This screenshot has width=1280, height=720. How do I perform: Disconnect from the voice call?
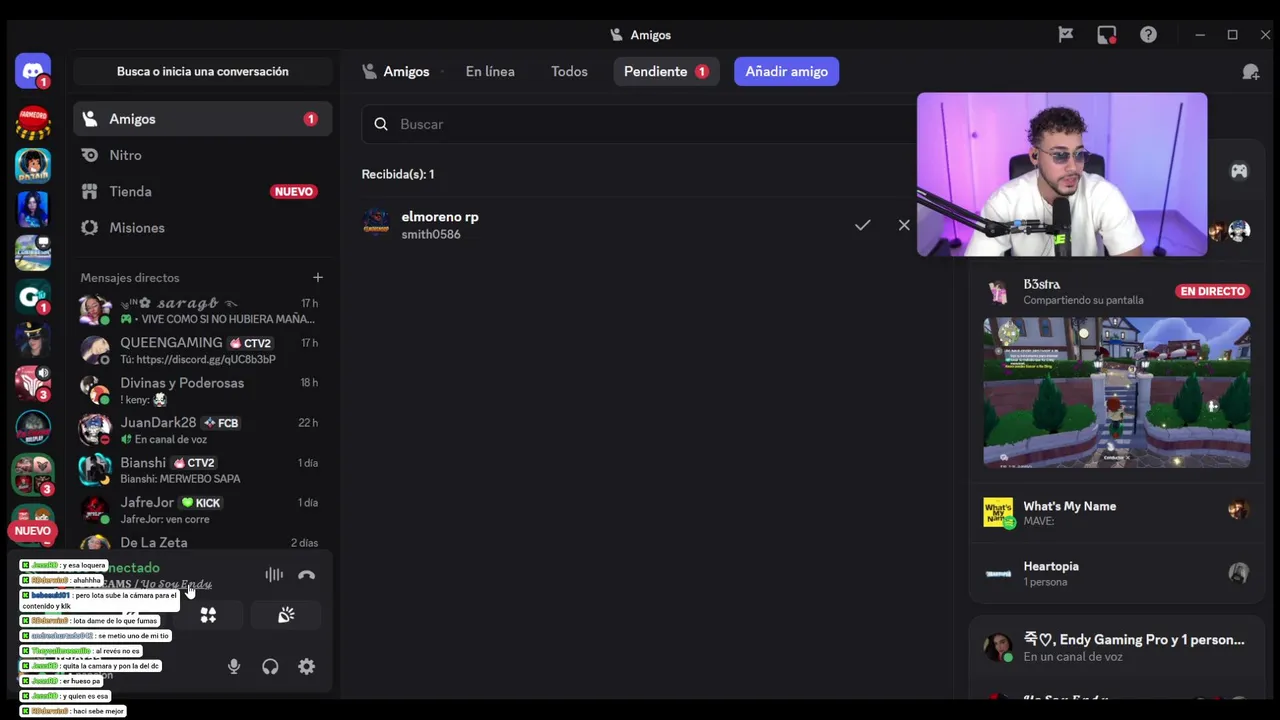(306, 575)
